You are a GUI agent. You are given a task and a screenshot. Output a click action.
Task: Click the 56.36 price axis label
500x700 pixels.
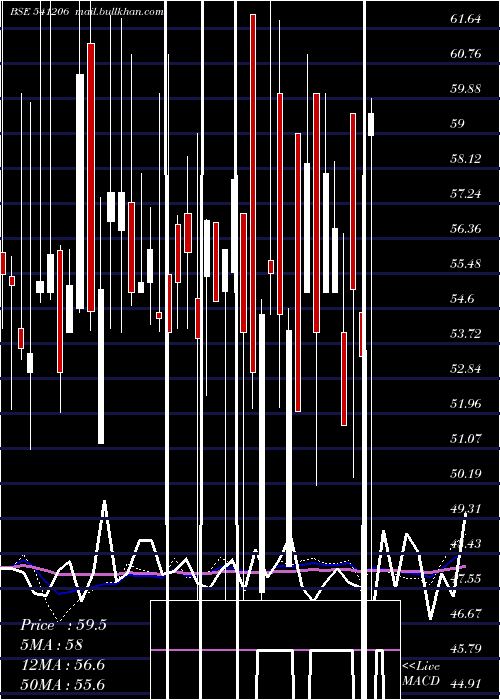pos(466,229)
